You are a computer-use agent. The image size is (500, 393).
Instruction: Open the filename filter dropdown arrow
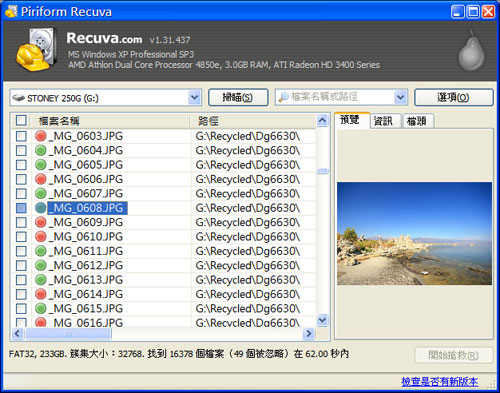400,97
